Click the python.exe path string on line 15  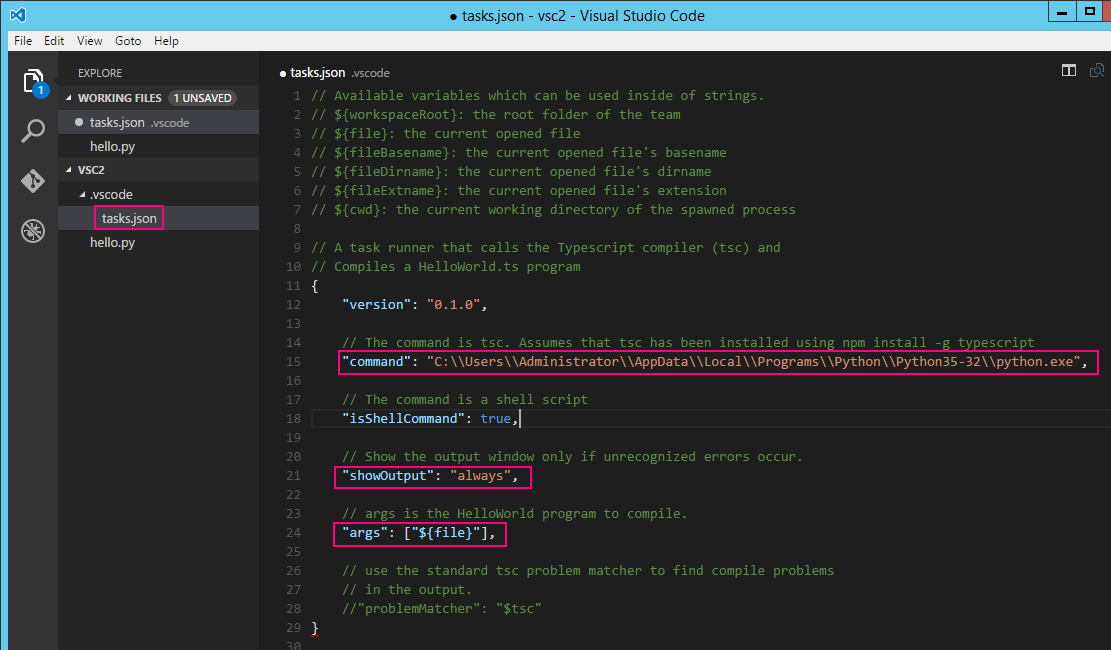click(x=754, y=362)
